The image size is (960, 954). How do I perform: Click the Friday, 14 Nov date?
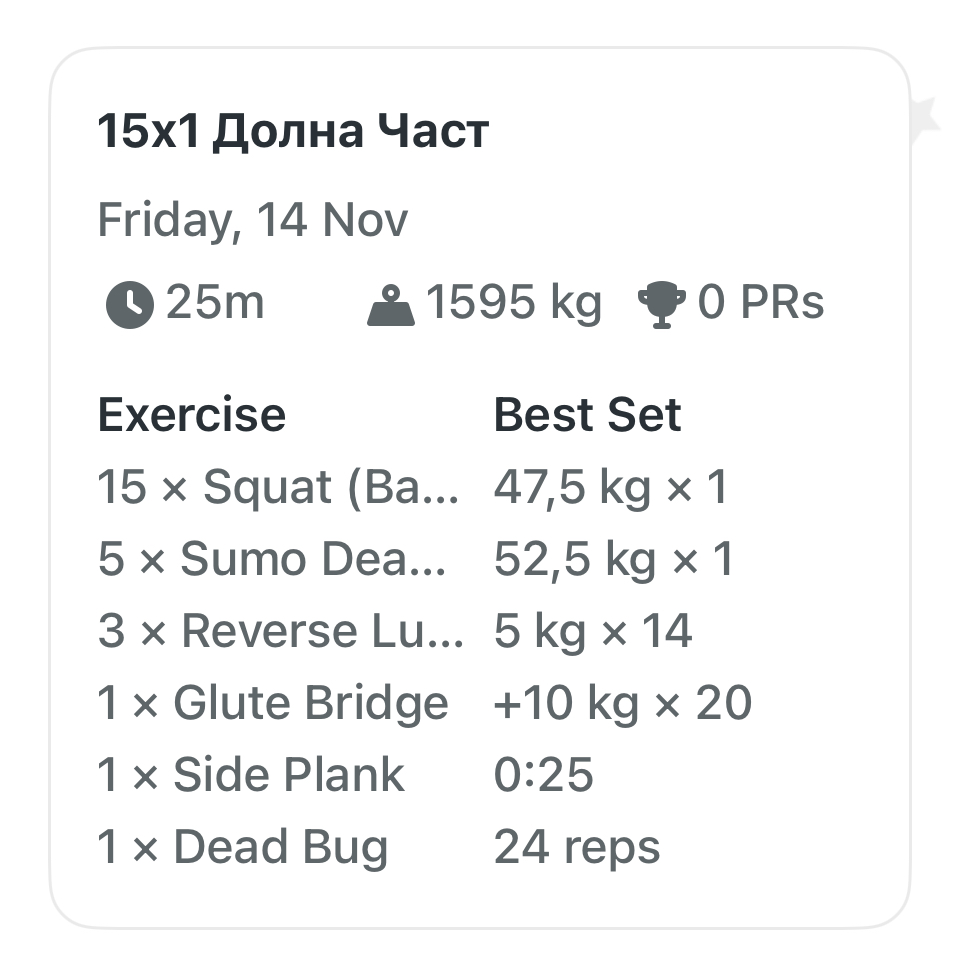point(252,220)
